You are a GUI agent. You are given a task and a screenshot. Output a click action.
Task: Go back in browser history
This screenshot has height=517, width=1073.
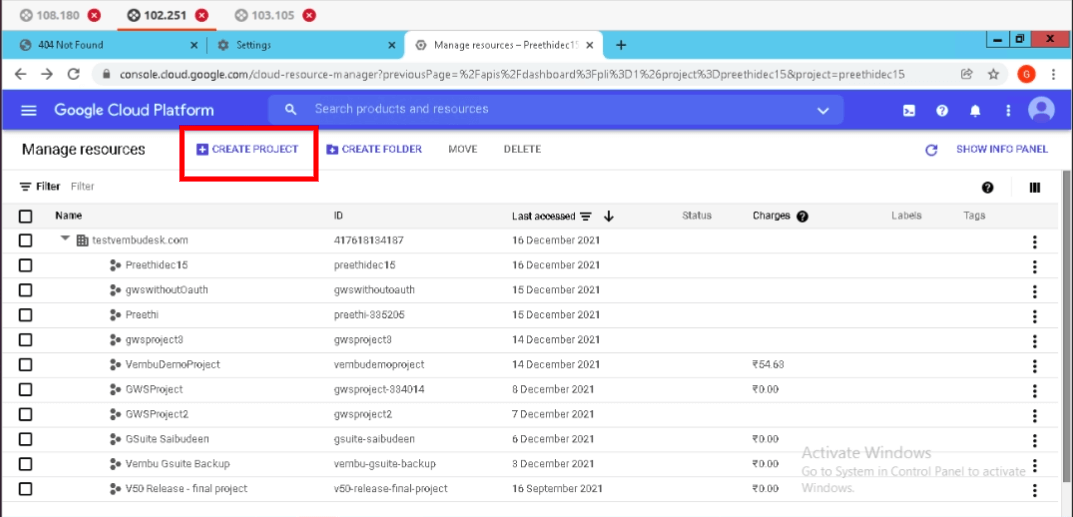click(21, 74)
